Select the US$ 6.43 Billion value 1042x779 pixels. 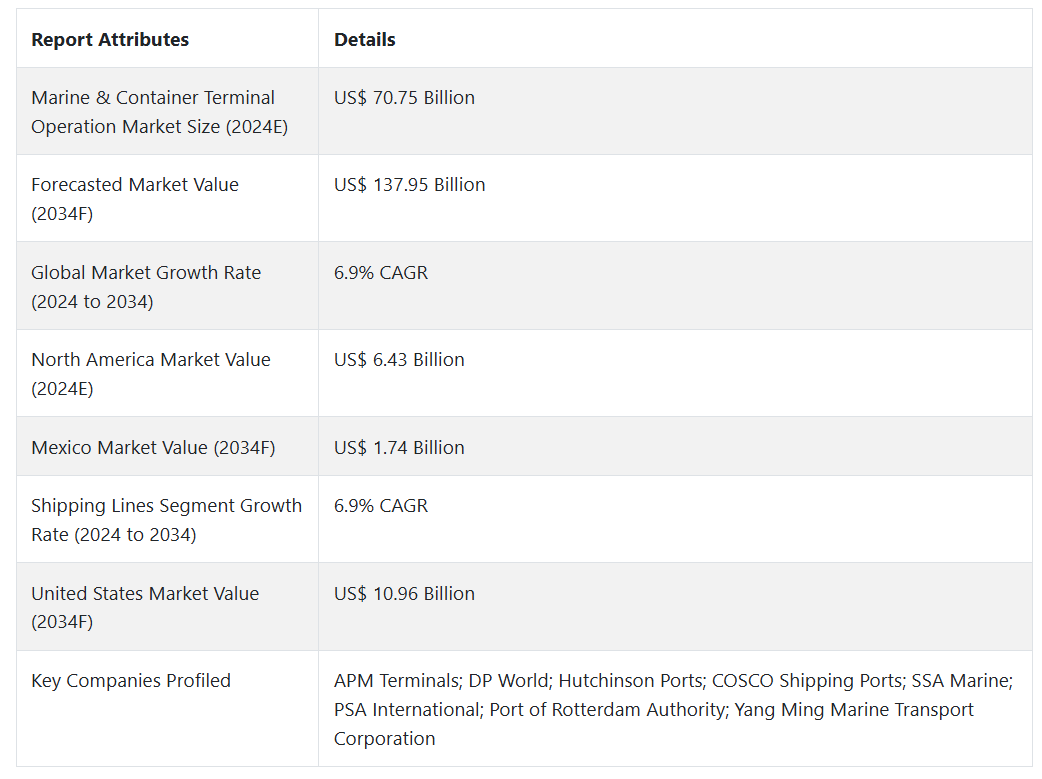pyautogui.click(x=399, y=360)
